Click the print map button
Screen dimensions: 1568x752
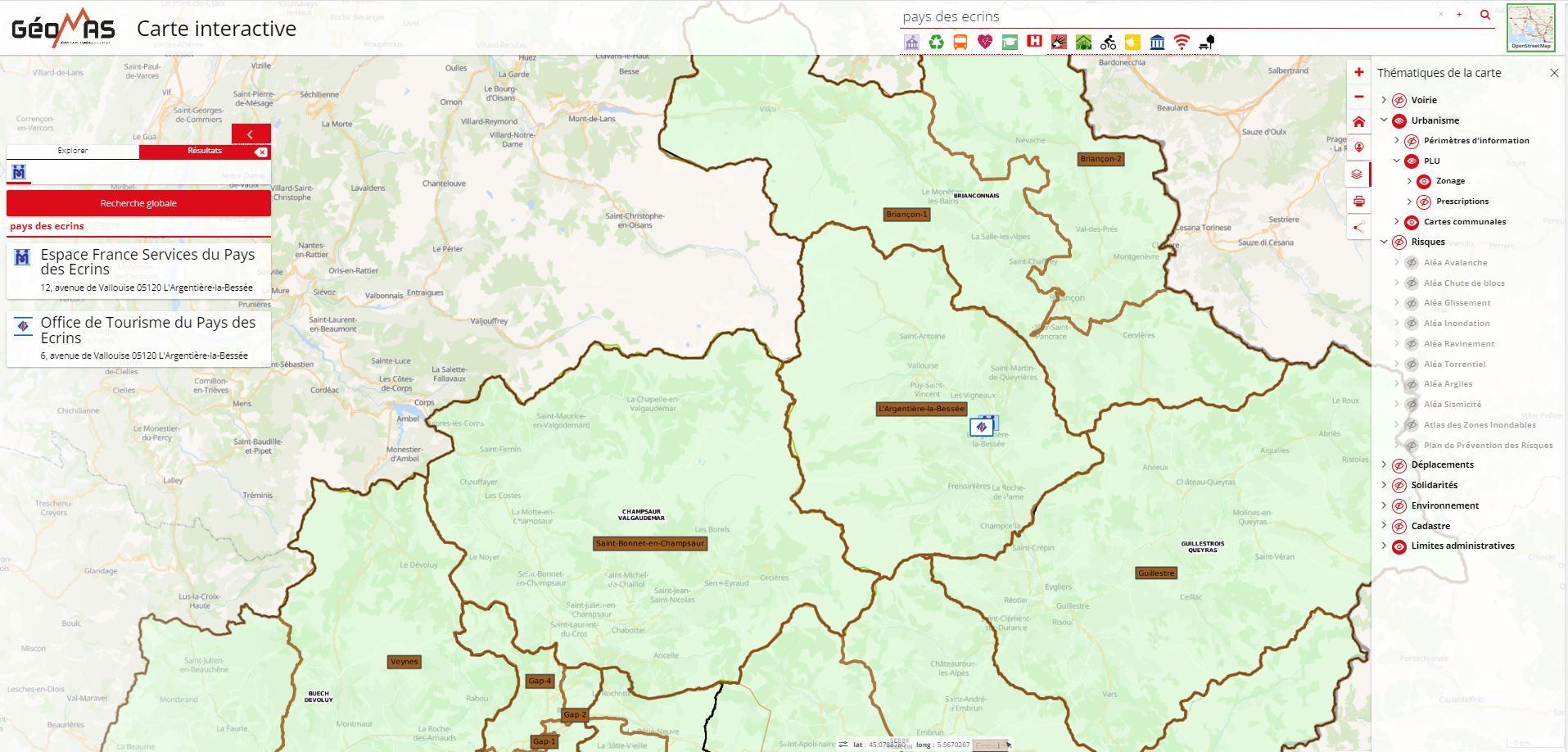click(x=1359, y=201)
